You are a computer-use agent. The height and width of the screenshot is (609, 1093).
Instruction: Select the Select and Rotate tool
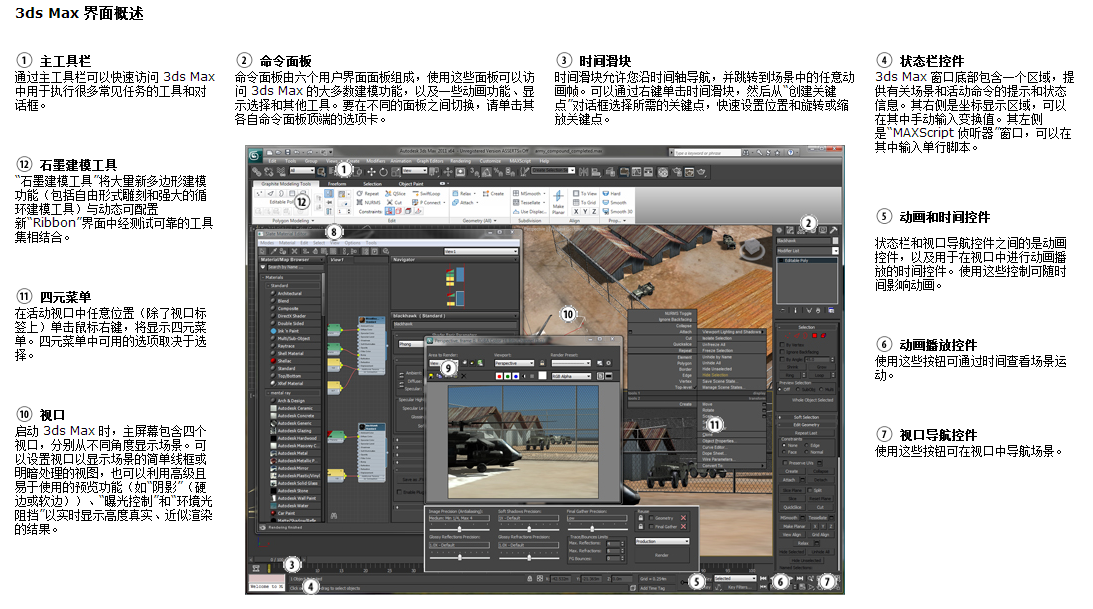click(383, 171)
